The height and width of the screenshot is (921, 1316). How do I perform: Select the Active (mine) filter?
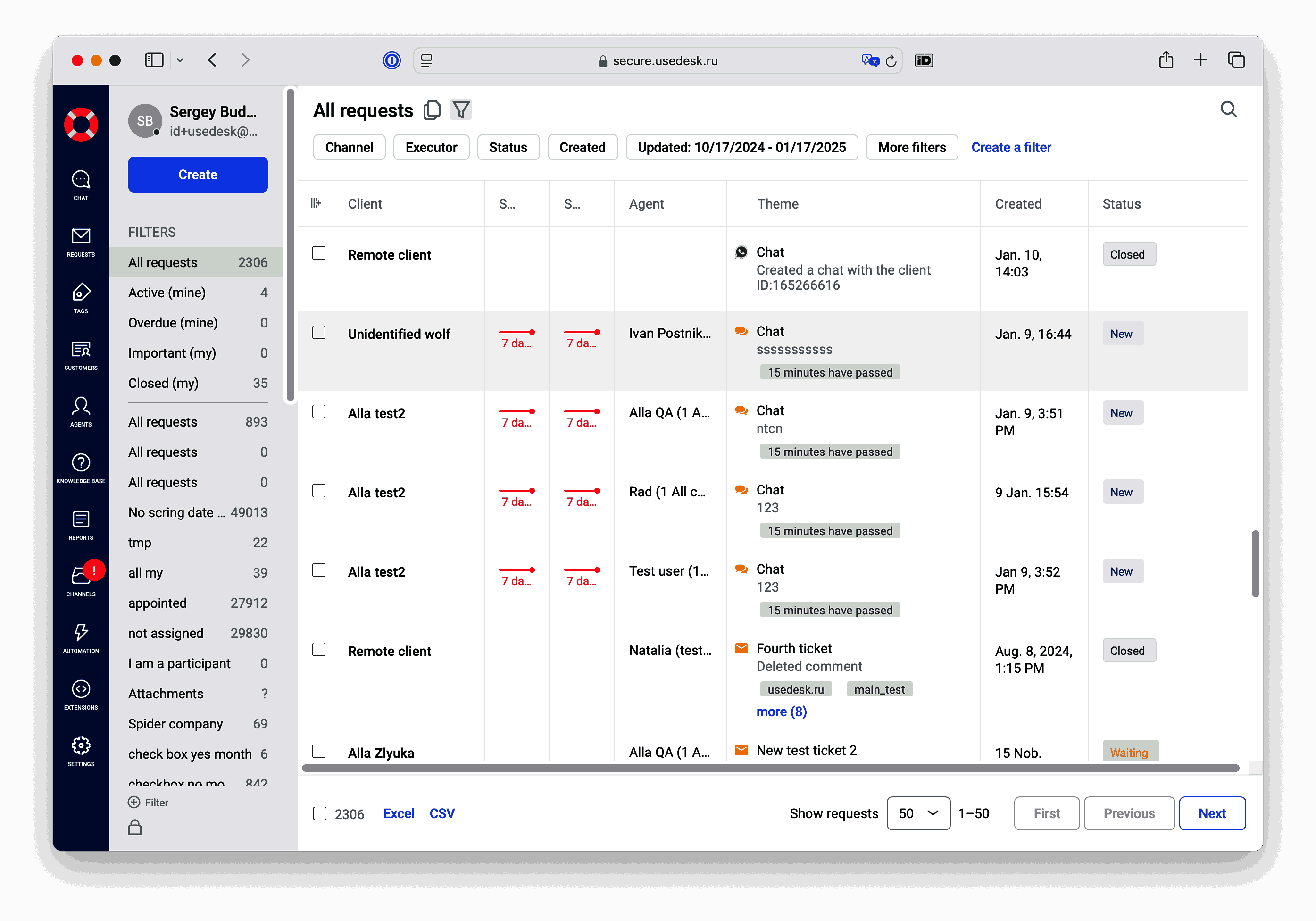tap(167, 293)
